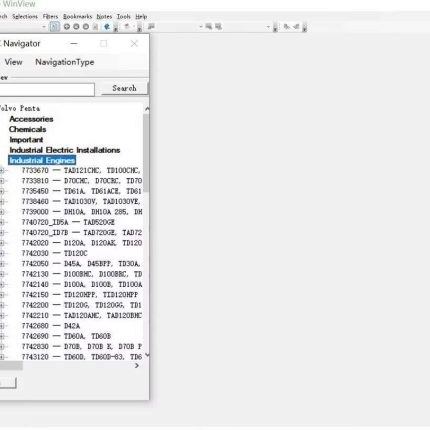Image resolution: width=430 pixels, height=430 pixels.
Task: Select row 7742830 — D70B
Action: (82, 346)
